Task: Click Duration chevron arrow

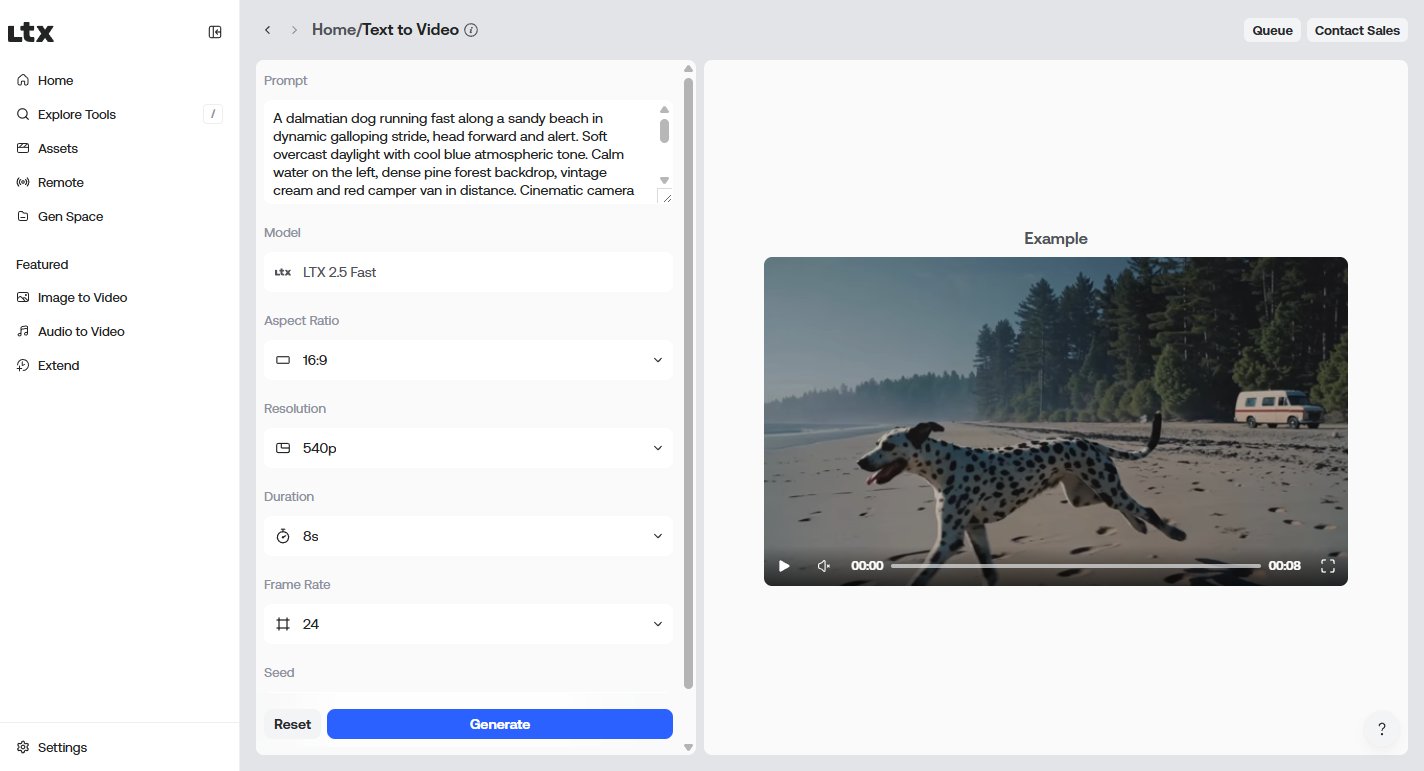Action: pyautogui.click(x=658, y=536)
